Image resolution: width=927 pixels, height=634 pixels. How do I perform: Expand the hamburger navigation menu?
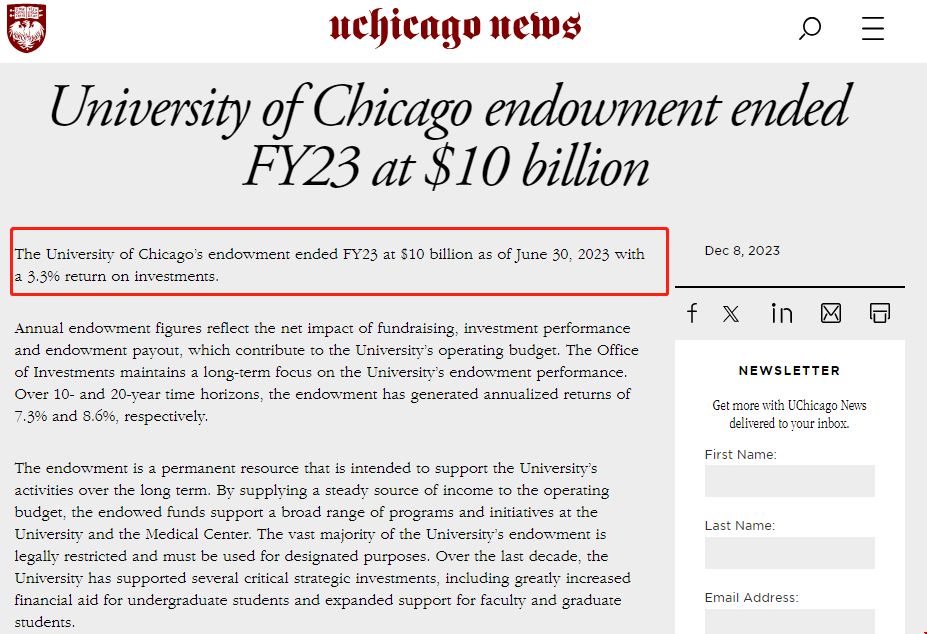(x=872, y=29)
